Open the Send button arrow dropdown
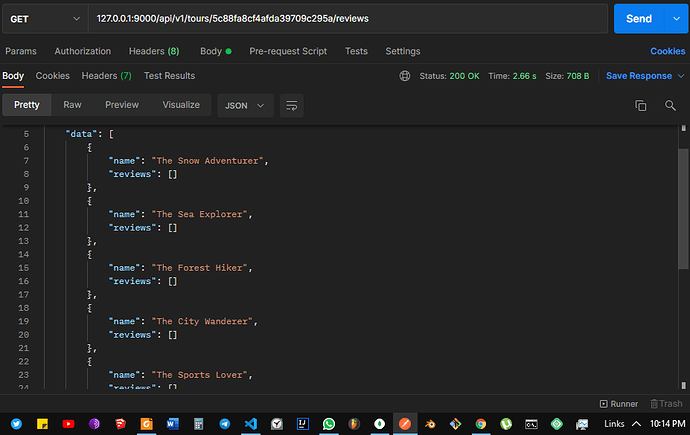 pos(676,19)
